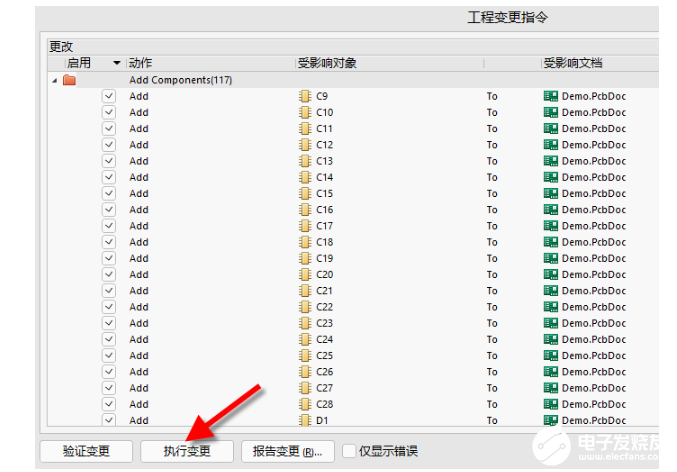Viewport: 677px width, 472px height.
Task: Uncheck the enable box for Add C28
Action: tap(109, 404)
